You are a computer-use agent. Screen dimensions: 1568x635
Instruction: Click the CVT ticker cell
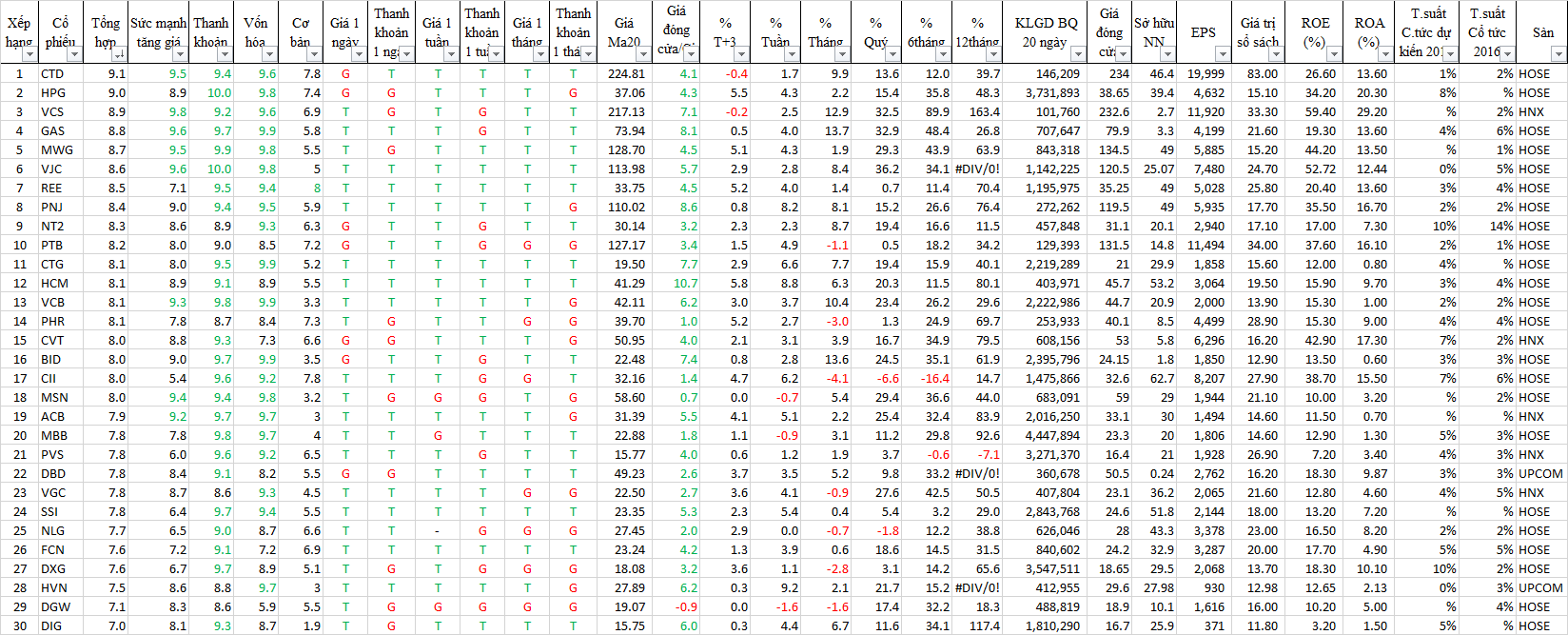coord(62,340)
